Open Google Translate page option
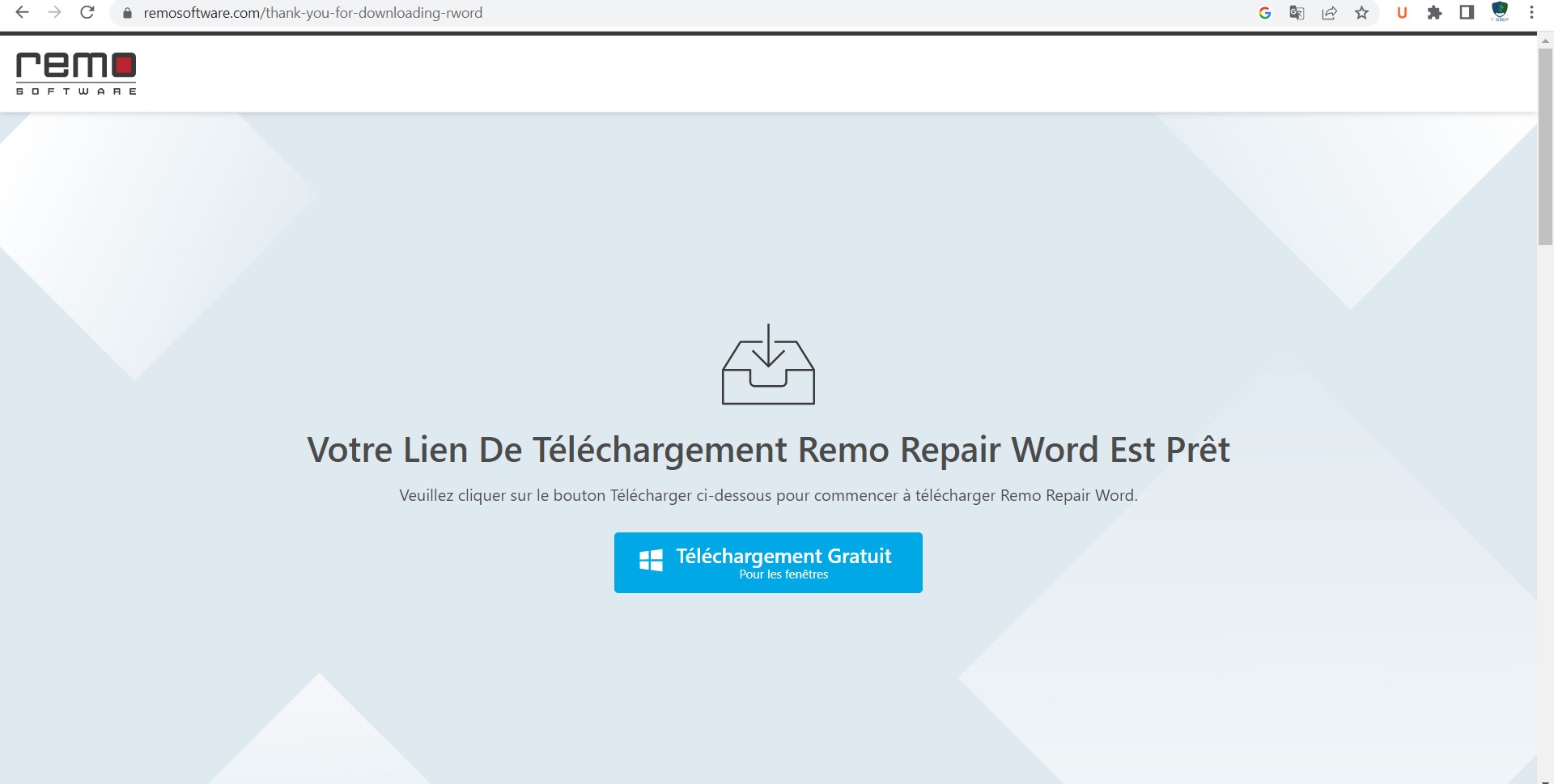This screenshot has height=784, width=1554. (x=1297, y=13)
